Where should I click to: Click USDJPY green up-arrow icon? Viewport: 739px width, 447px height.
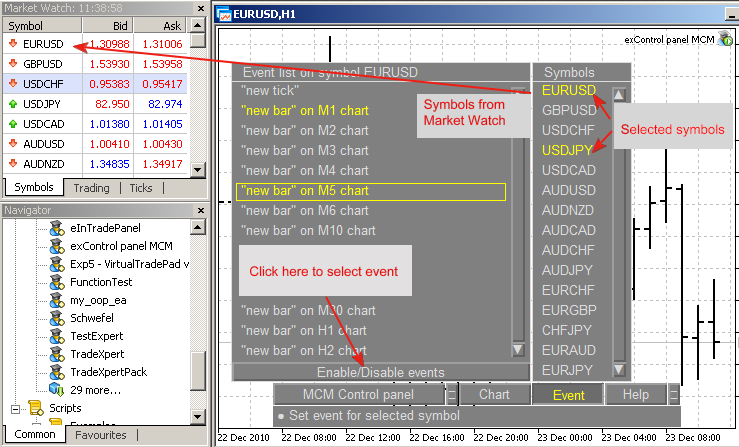click(x=13, y=104)
